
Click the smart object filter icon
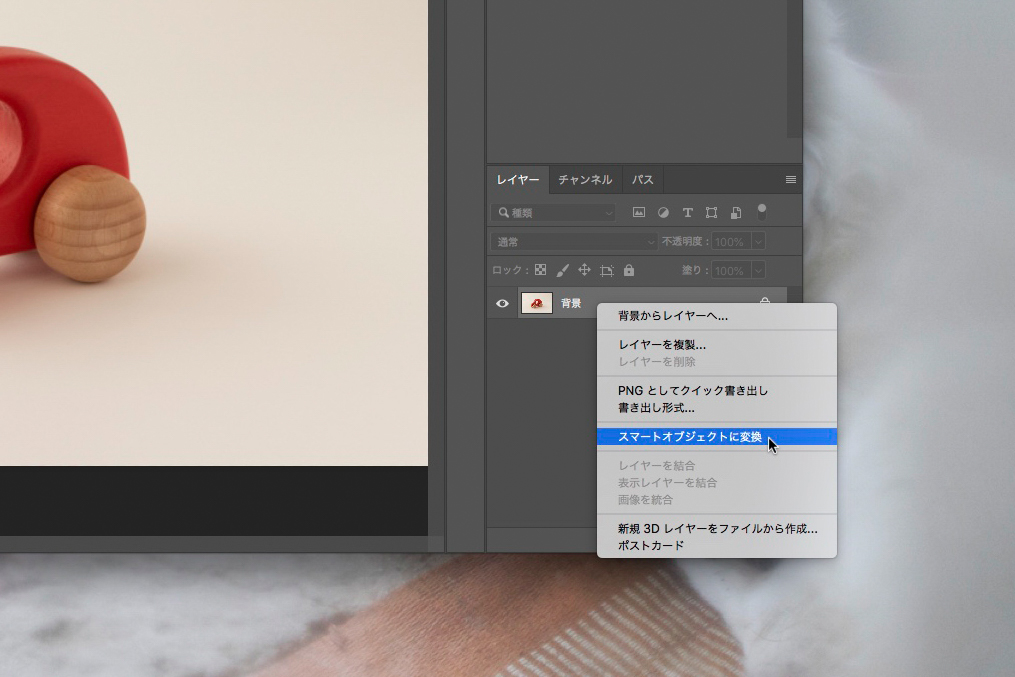click(735, 213)
